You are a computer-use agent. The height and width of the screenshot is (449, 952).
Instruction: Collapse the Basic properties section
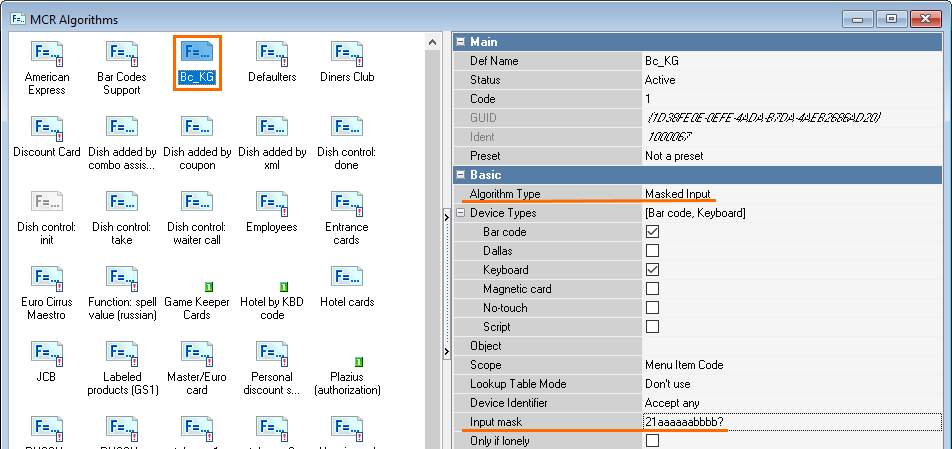tap(461, 175)
